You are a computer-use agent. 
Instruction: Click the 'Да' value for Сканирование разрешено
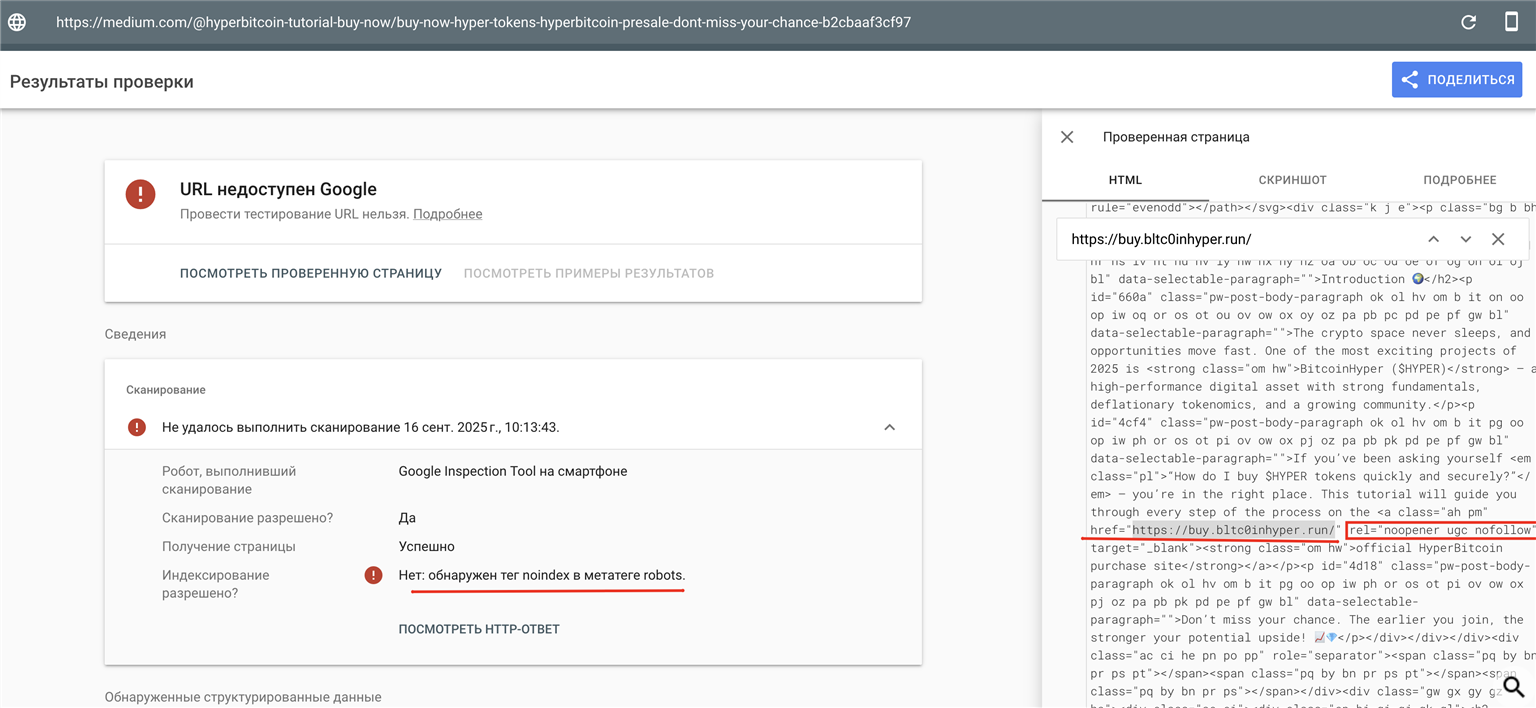(x=407, y=518)
